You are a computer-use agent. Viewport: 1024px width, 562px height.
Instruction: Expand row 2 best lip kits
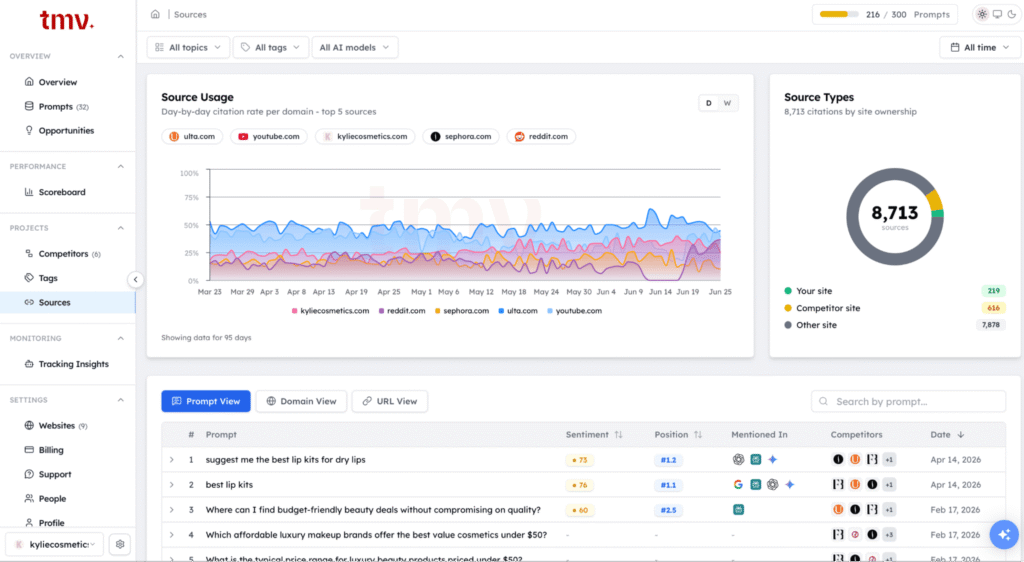(x=172, y=485)
